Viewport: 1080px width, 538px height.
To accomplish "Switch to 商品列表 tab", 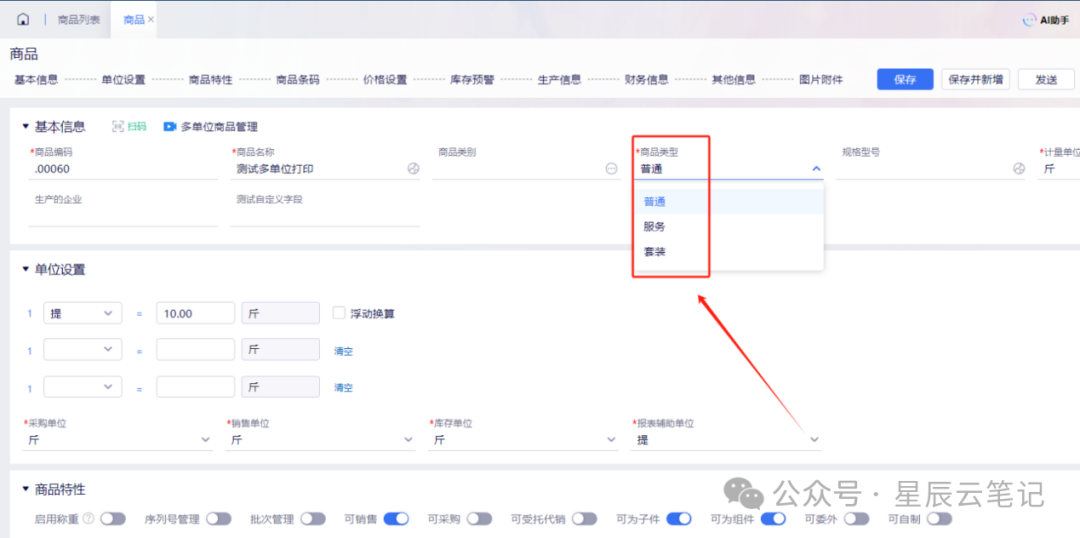I will 79,19.
